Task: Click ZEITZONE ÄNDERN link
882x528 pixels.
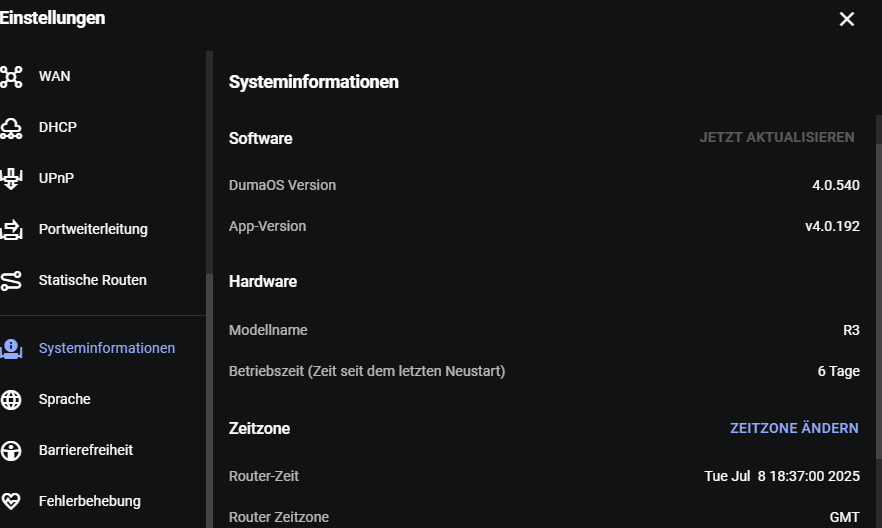Action: pyautogui.click(x=794, y=428)
